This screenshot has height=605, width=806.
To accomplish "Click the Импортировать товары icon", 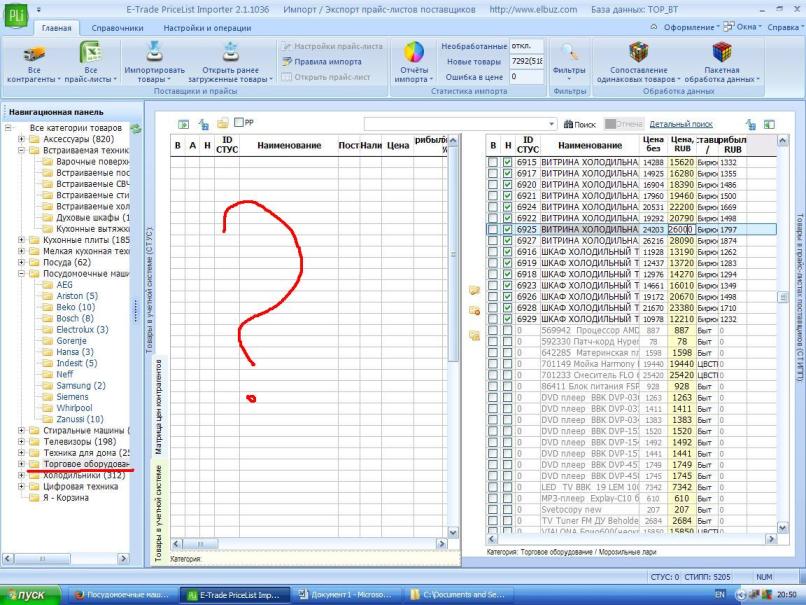I will 154,52.
